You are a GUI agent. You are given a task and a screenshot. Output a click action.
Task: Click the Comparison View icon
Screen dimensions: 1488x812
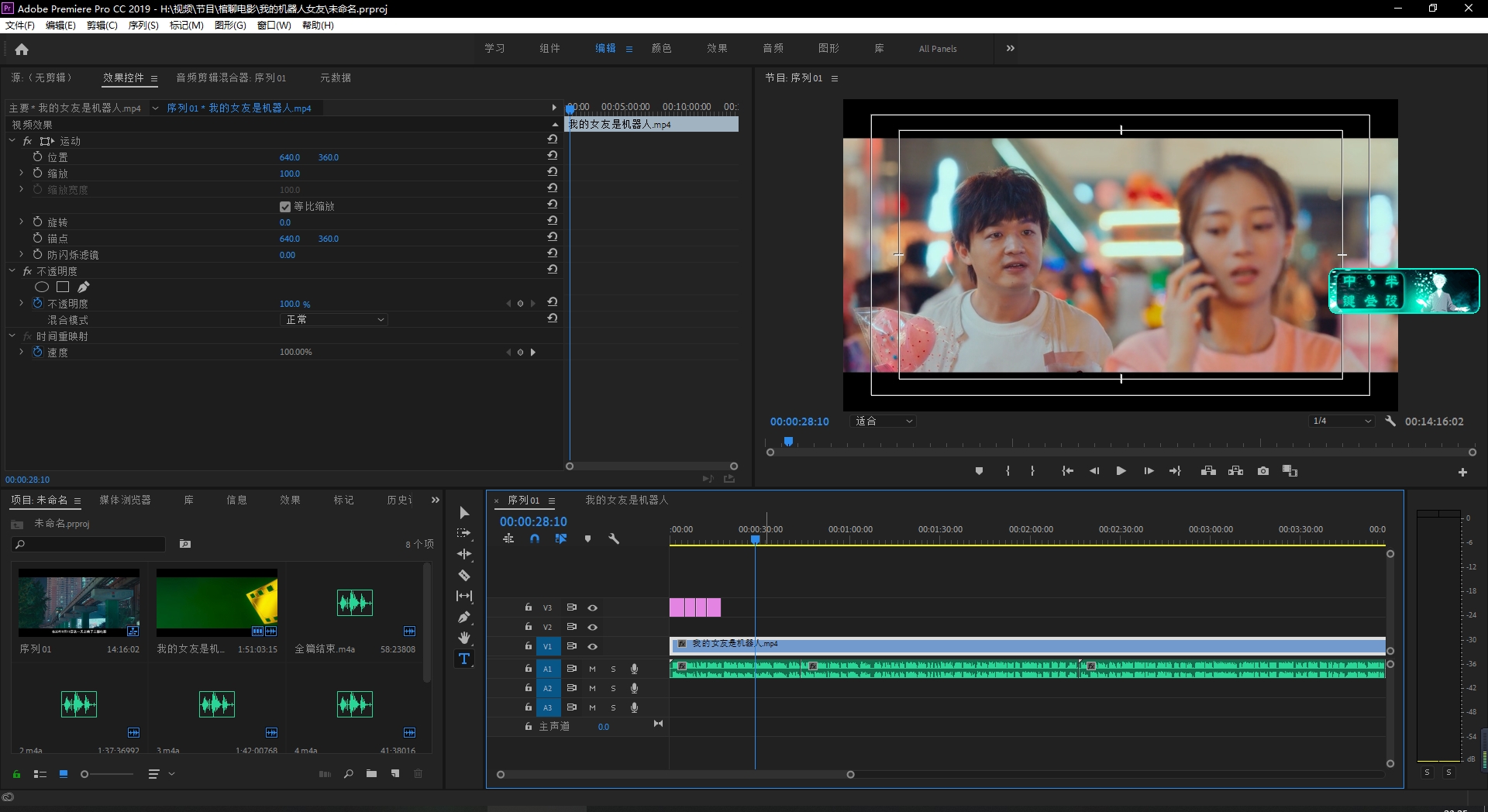[1290, 471]
